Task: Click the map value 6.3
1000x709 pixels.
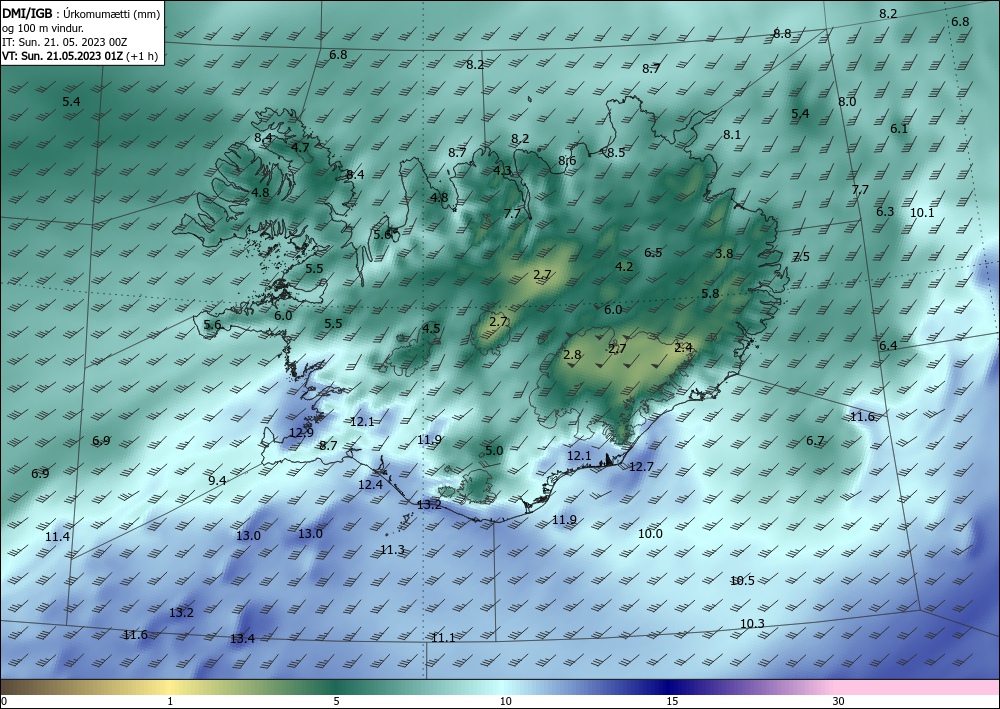Action: click(x=885, y=212)
